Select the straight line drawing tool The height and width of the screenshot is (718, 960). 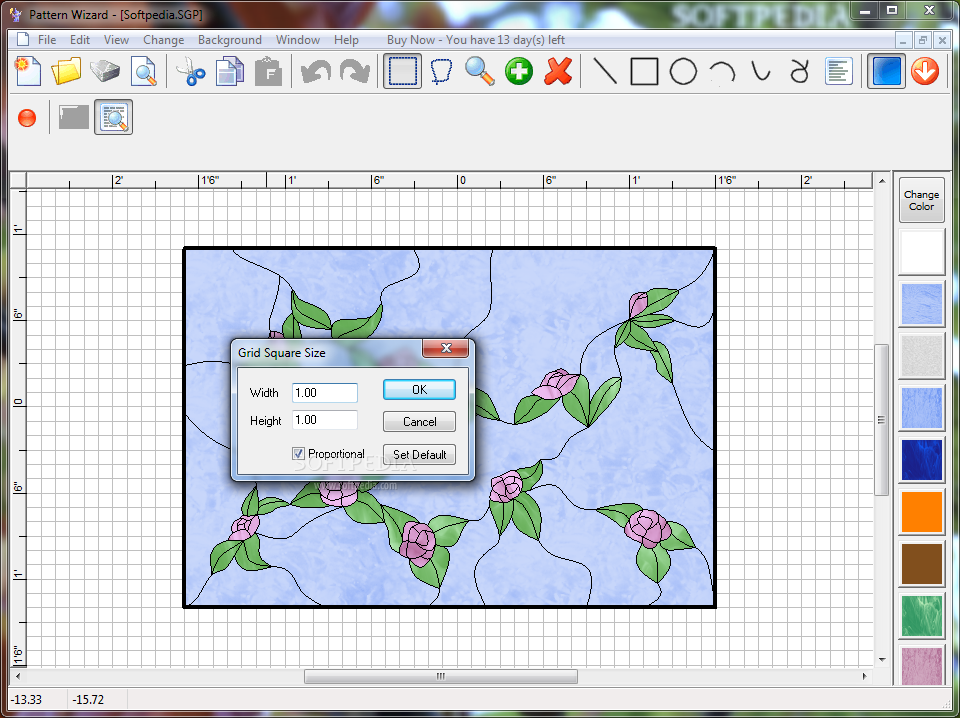[605, 71]
